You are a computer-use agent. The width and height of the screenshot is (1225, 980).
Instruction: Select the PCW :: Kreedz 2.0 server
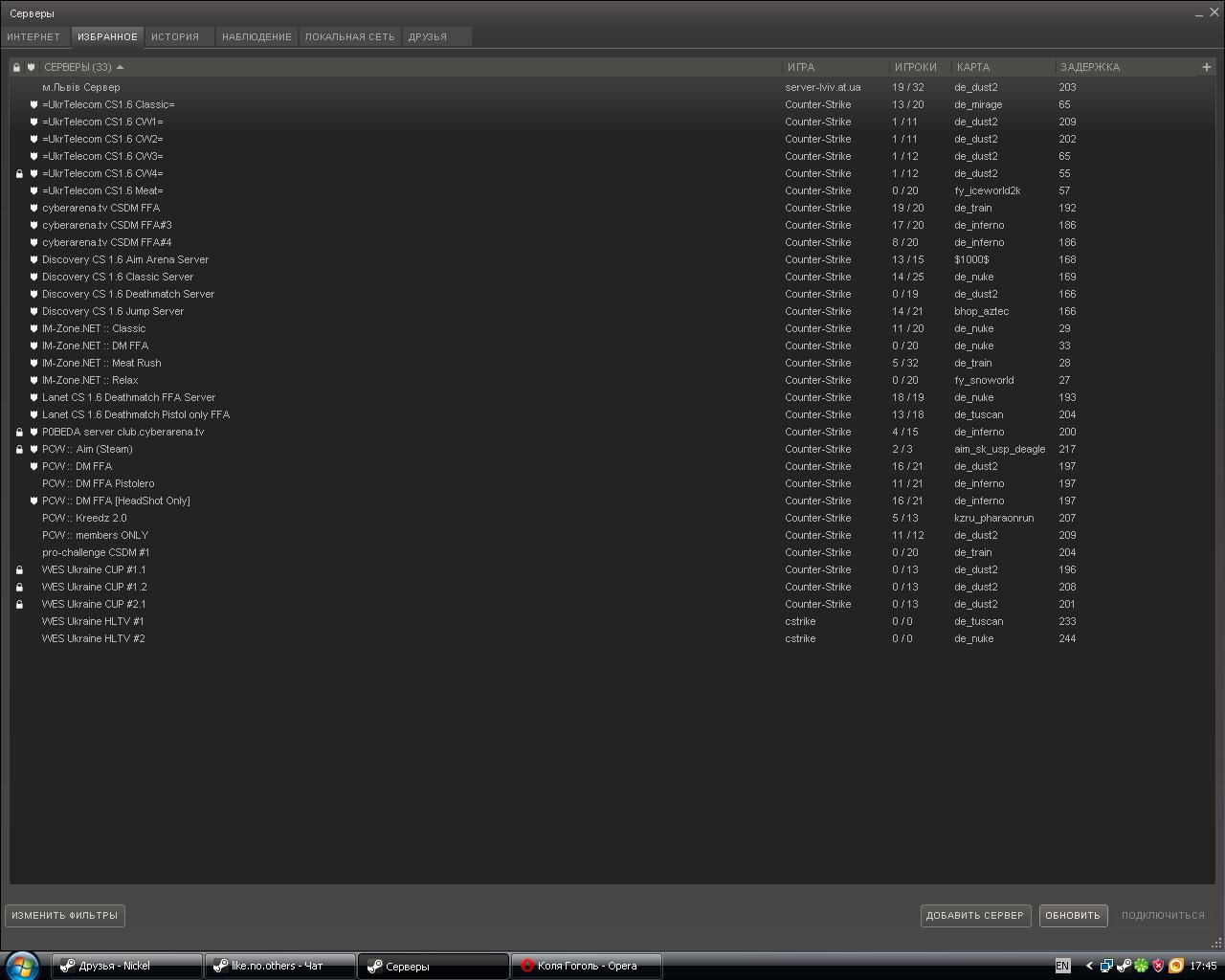(x=612, y=518)
